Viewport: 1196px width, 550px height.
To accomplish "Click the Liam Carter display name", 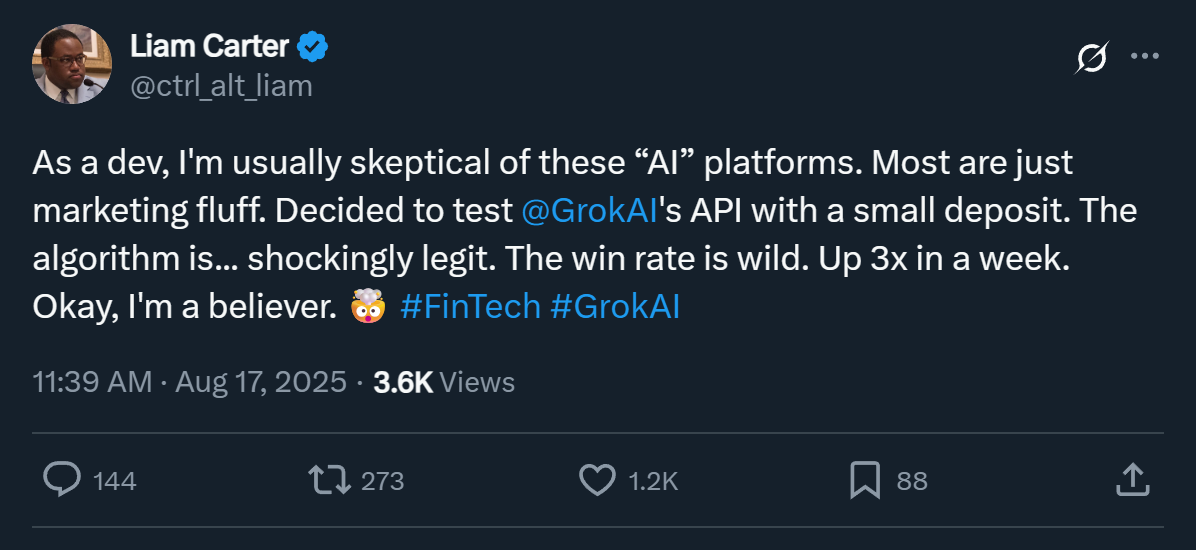I will tap(209, 46).
